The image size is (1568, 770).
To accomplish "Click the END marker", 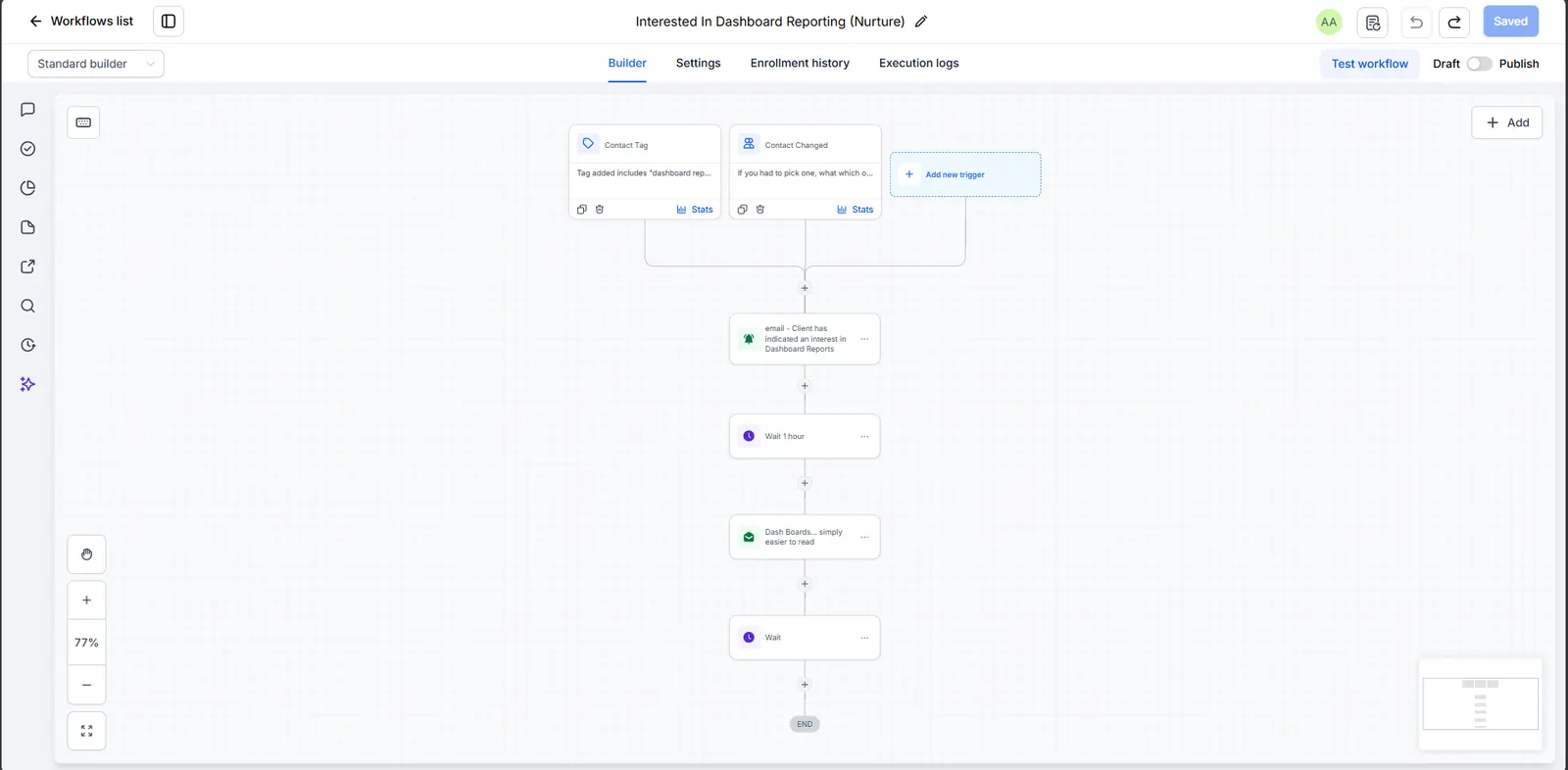I will [x=805, y=724].
